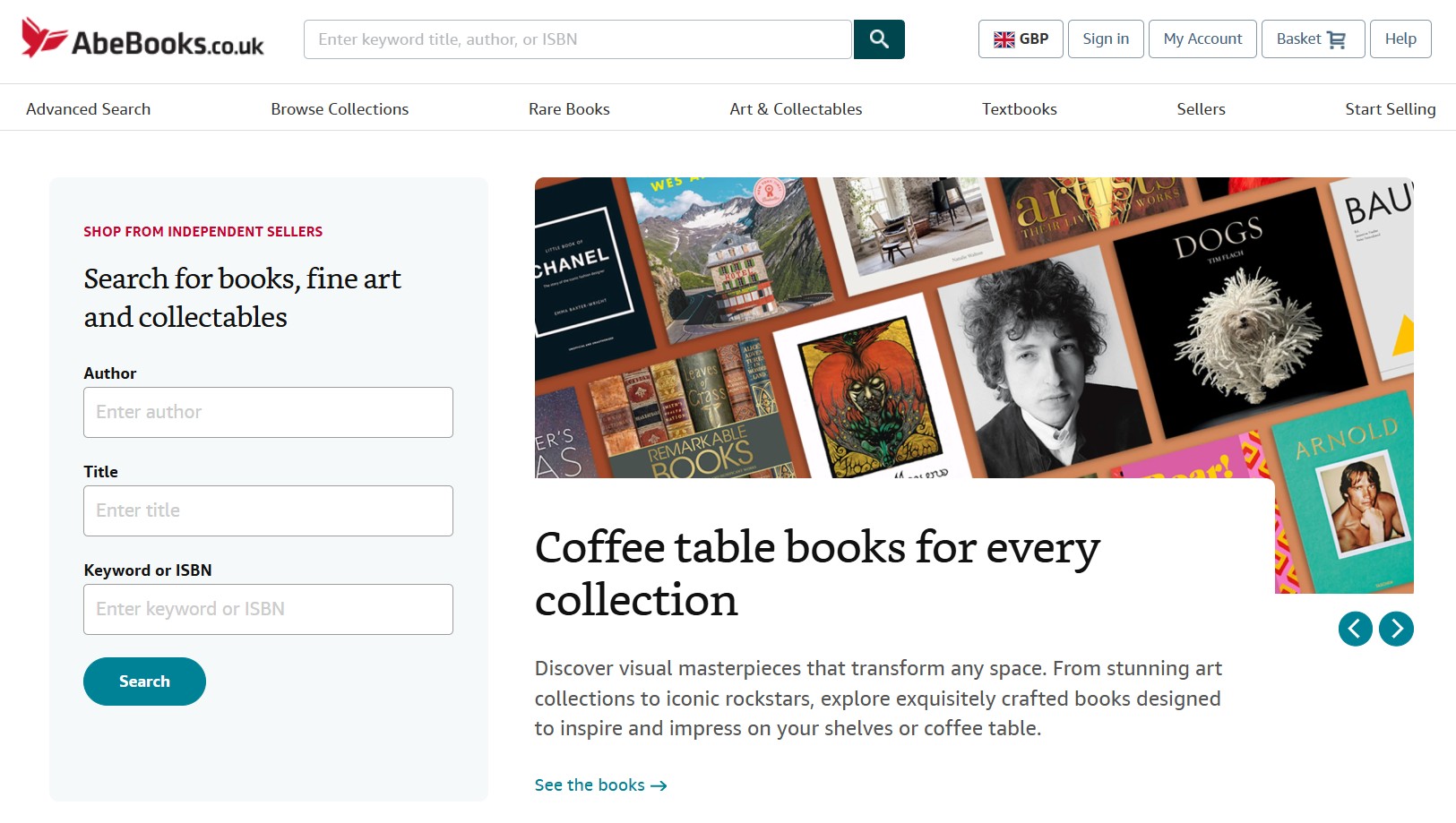Navigate to Rare Books

point(569,109)
